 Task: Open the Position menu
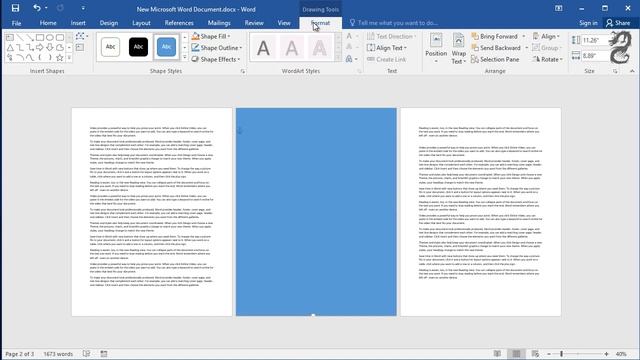436,49
